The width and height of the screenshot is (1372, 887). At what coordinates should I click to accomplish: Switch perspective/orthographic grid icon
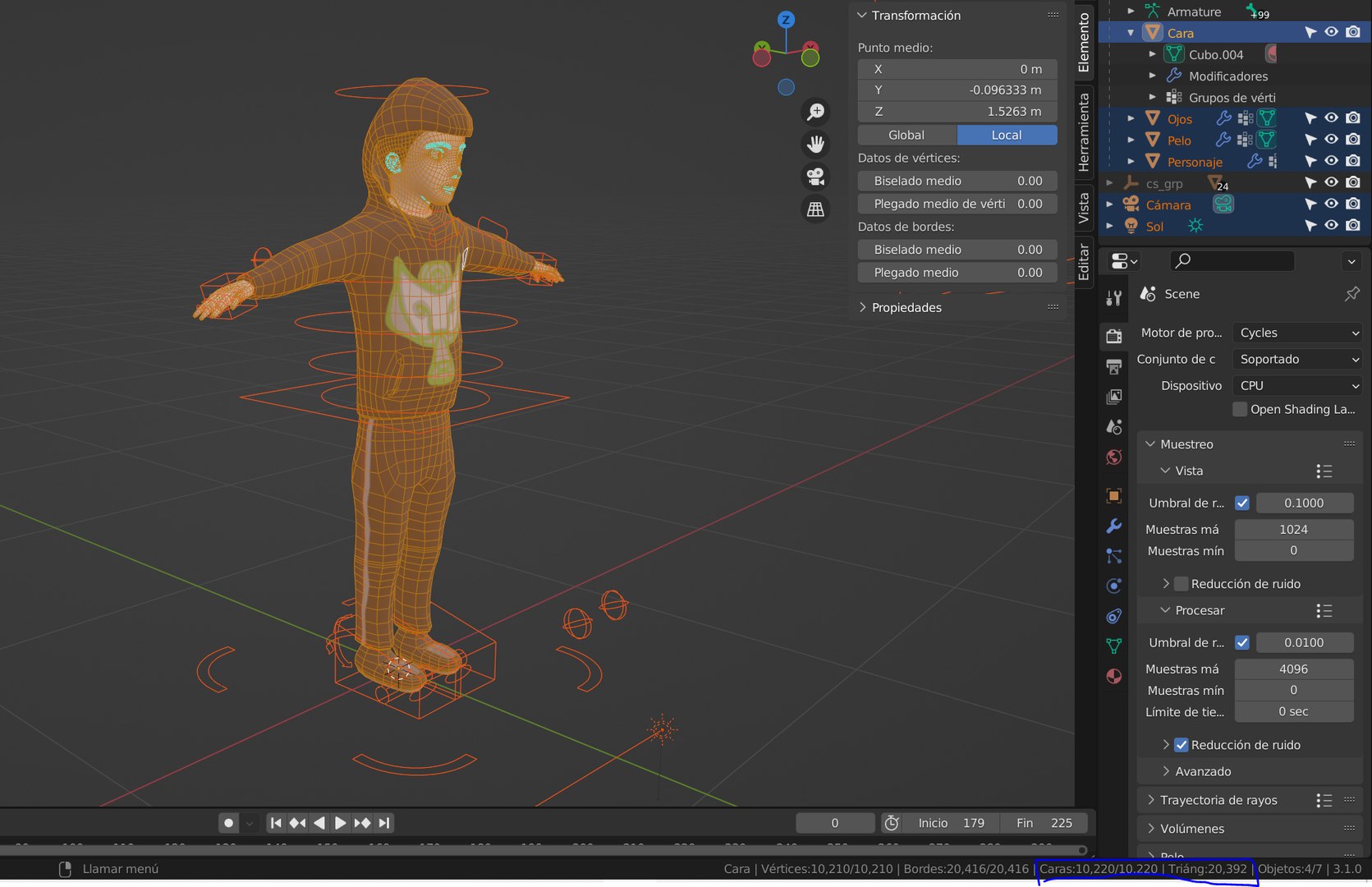click(815, 209)
